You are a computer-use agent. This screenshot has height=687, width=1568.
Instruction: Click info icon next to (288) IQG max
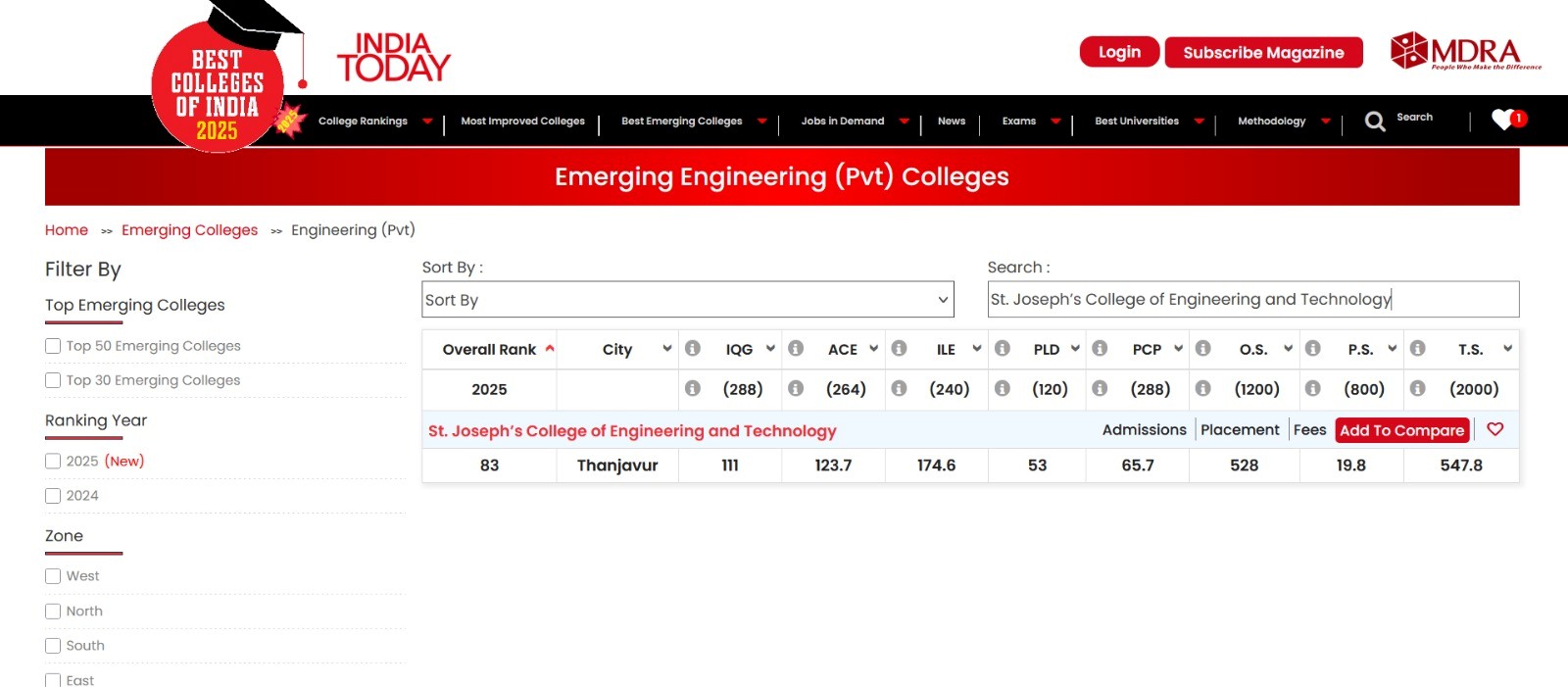coord(693,389)
